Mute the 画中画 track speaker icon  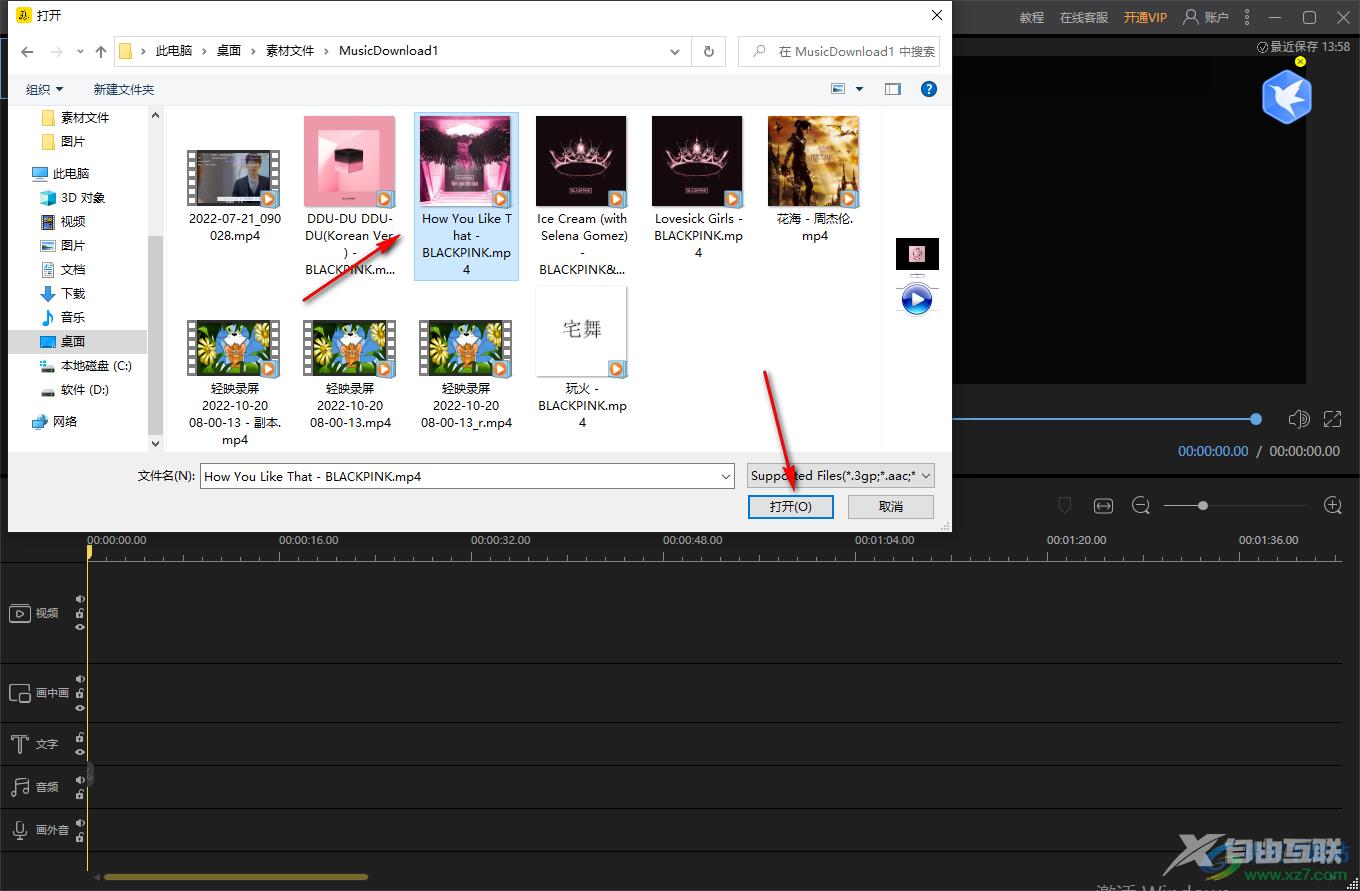pos(80,679)
